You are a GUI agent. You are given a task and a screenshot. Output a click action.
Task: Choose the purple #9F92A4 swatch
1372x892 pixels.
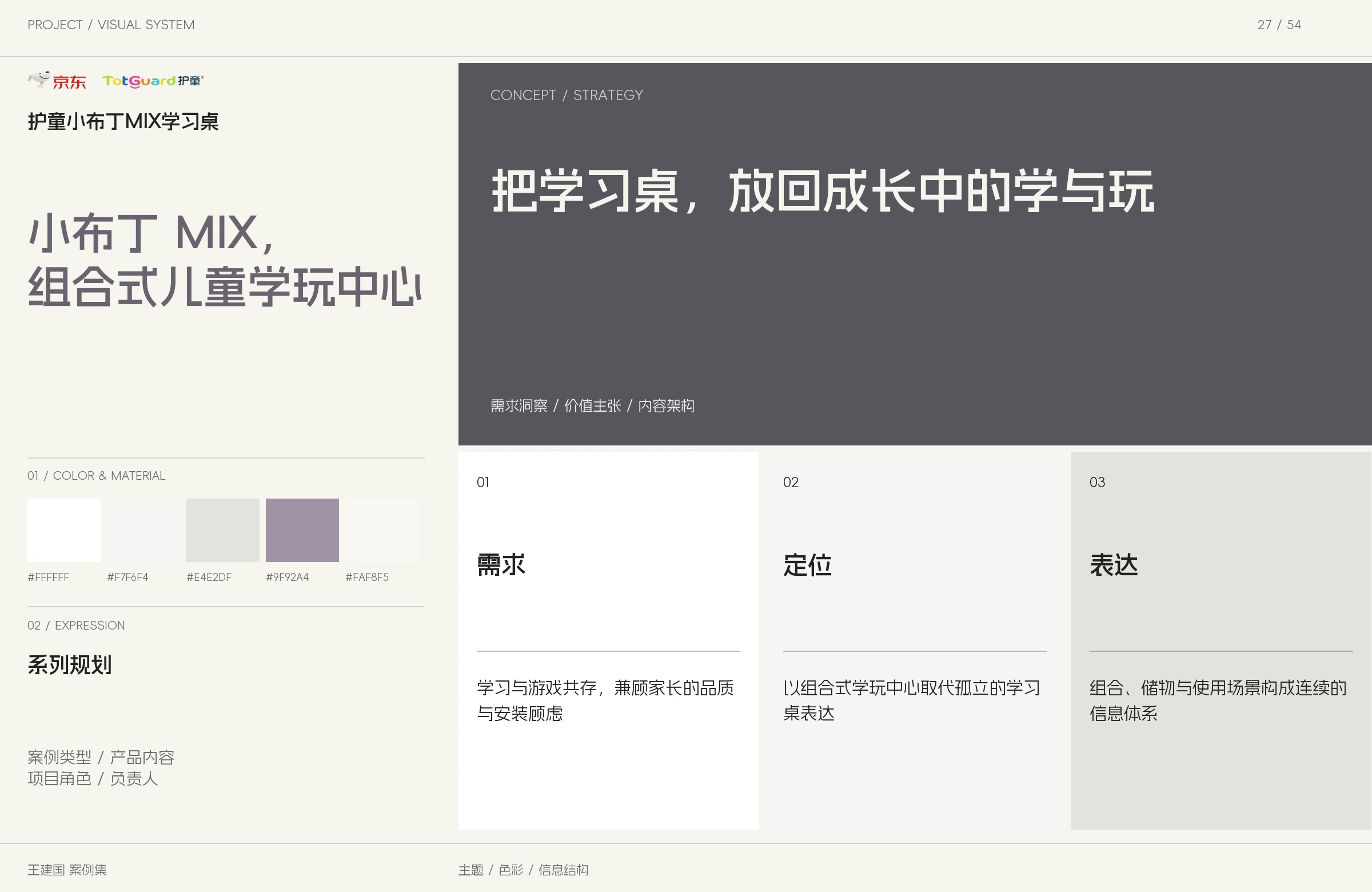(x=302, y=530)
